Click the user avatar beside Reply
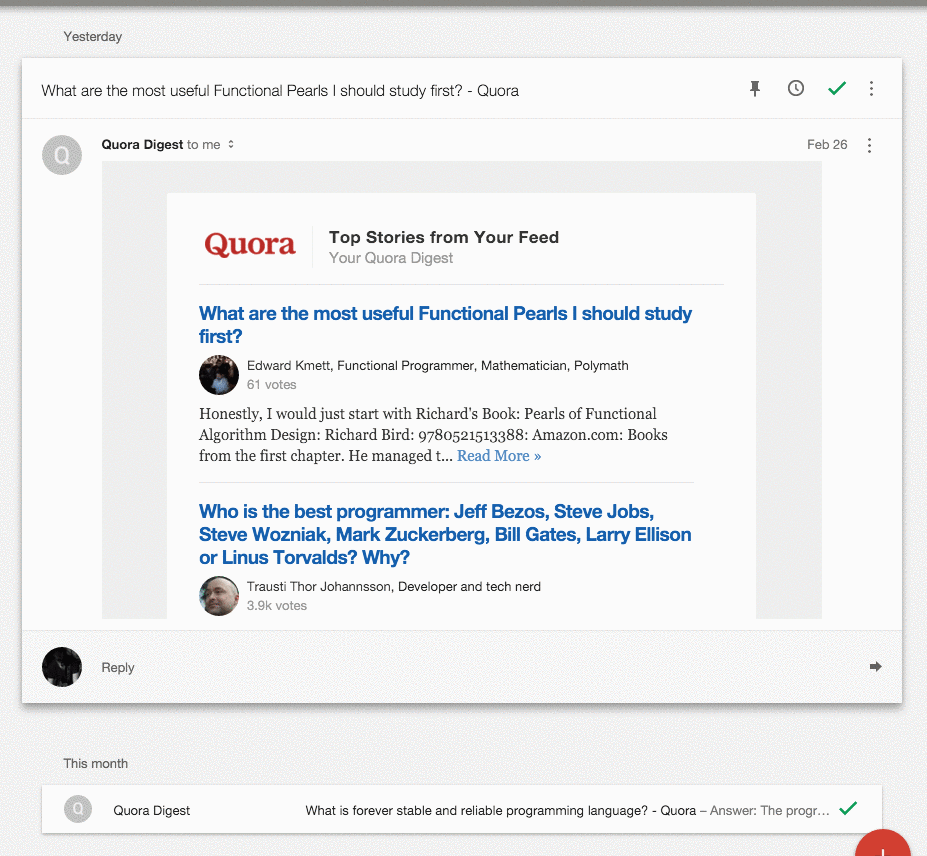The image size is (927, 856). (x=62, y=667)
